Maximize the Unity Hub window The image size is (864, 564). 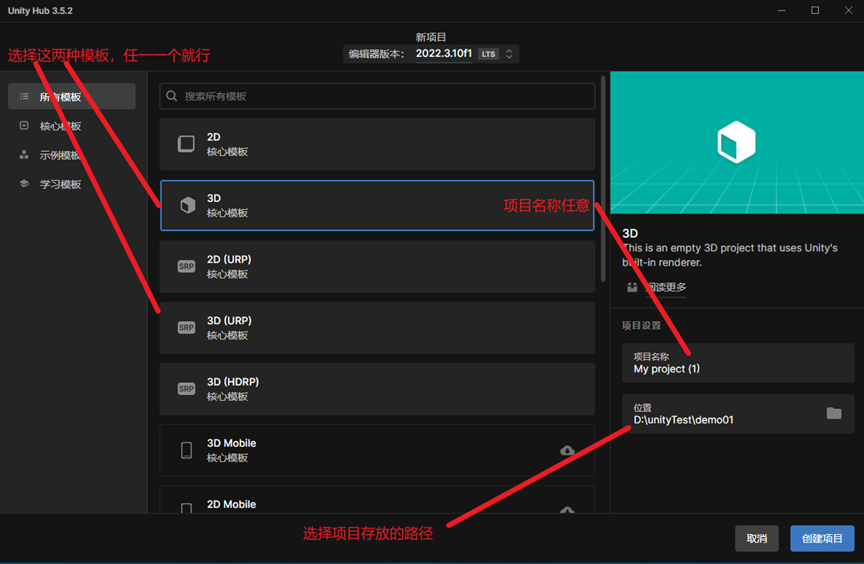pos(815,10)
